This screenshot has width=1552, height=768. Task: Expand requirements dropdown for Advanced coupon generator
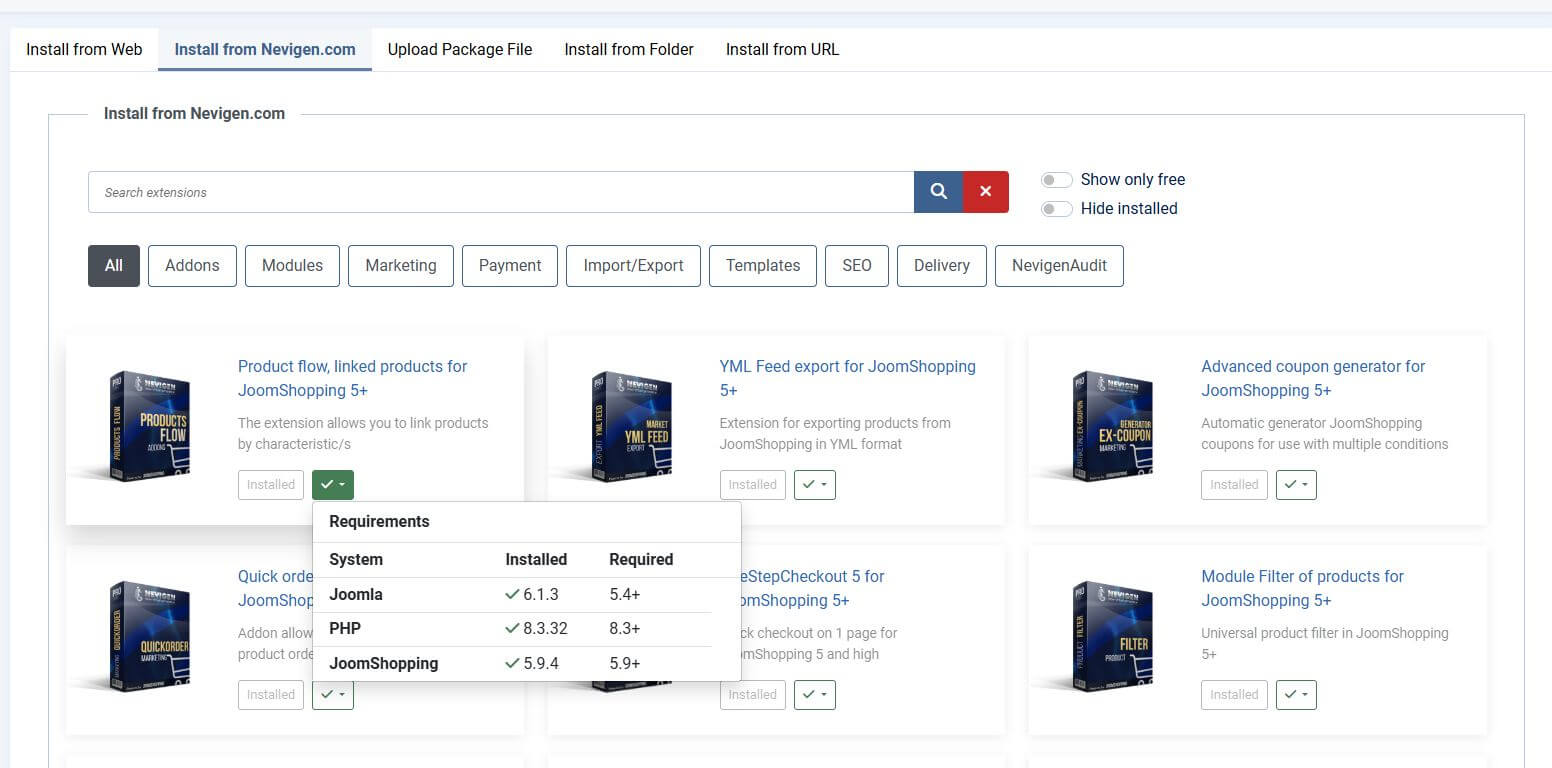1296,485
